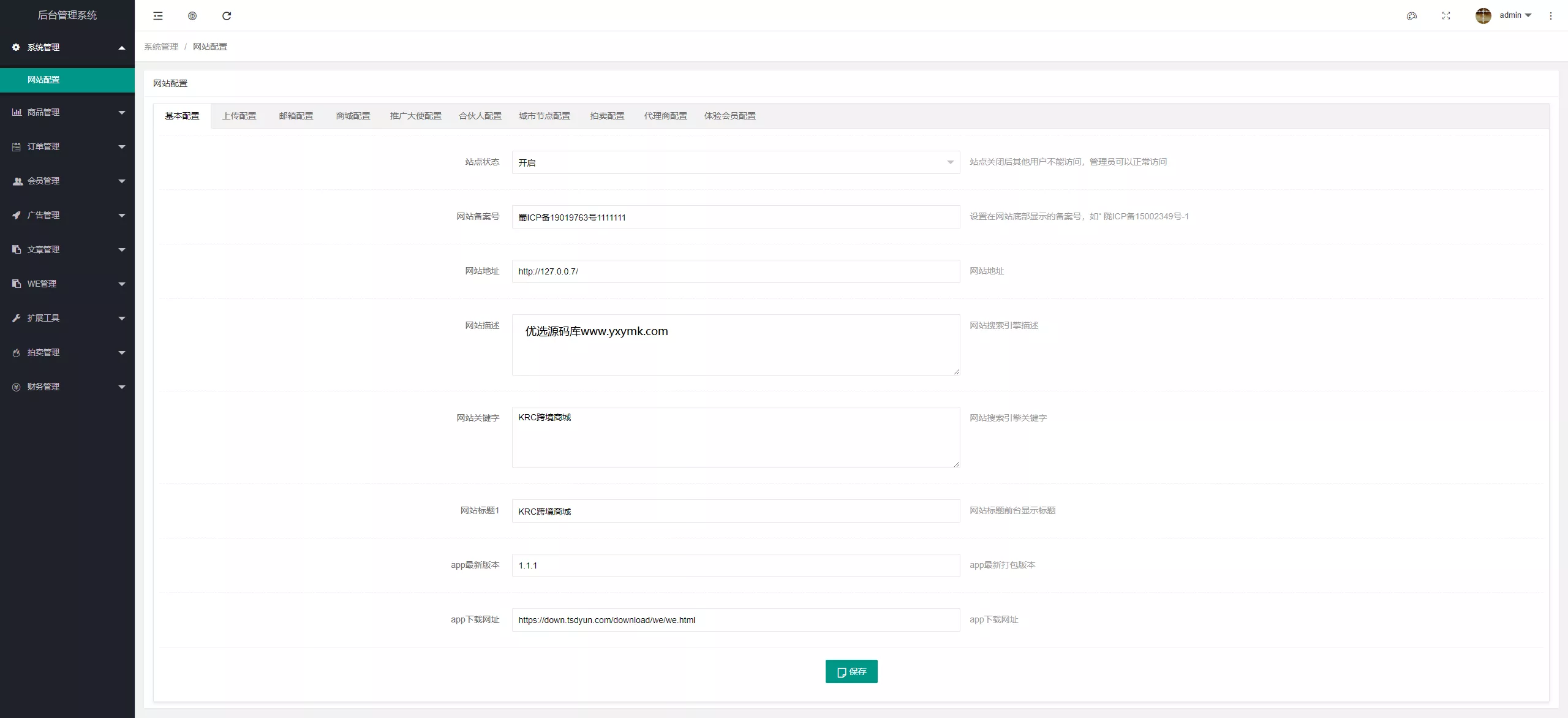Click the yen icon beside 财务管理

pyautogui.click(x=17, y=387)
